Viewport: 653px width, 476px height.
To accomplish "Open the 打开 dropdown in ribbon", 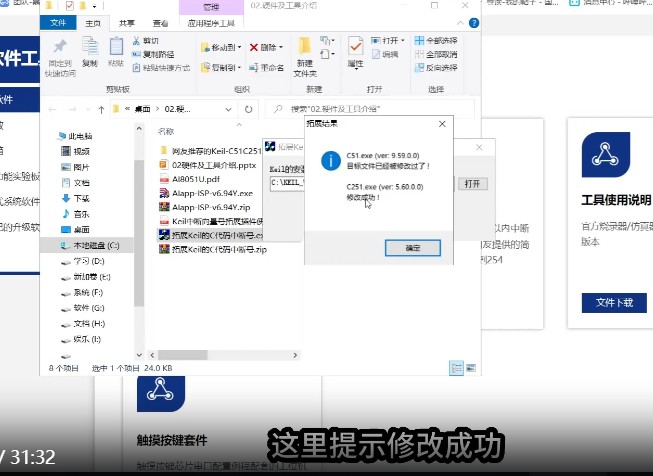I will [x=388, y=40].
